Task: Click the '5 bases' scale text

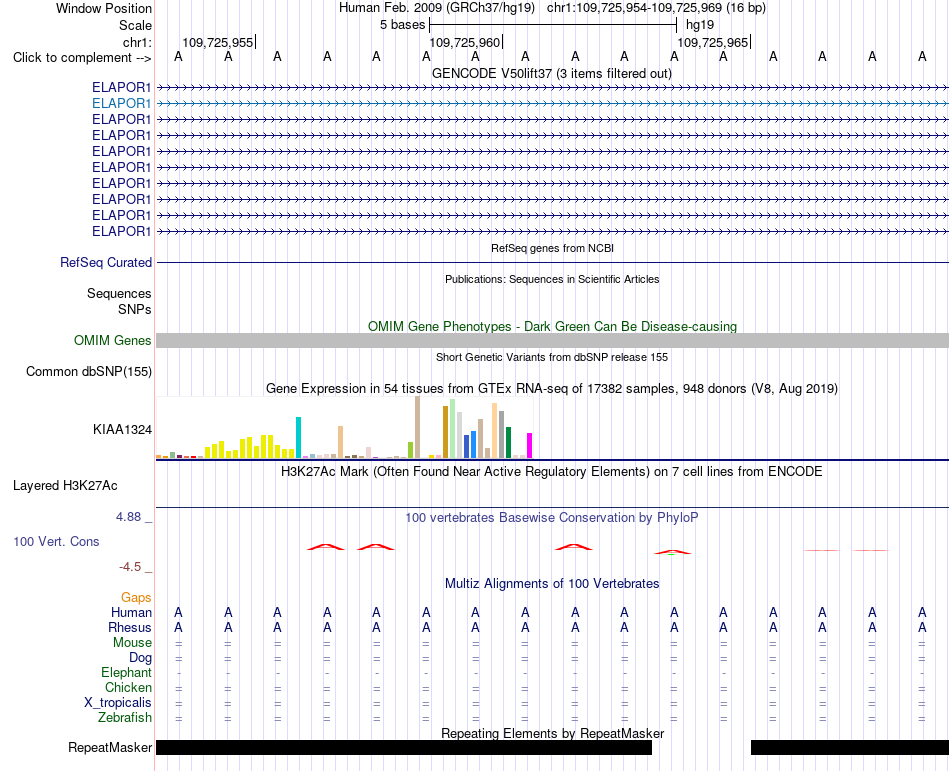Action: click(x=402, y=25)
